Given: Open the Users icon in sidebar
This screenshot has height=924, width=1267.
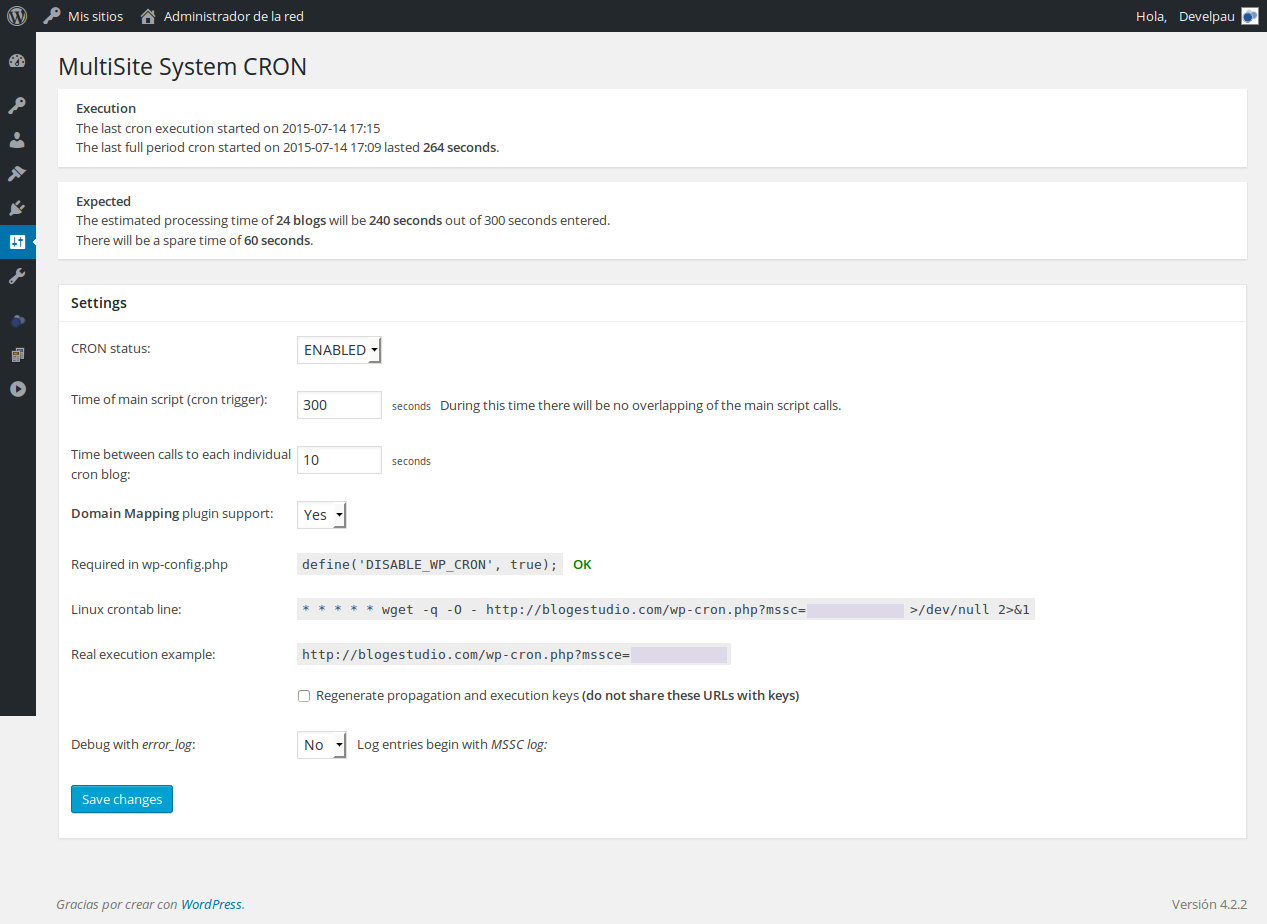Looking at the screenshot, I should 17,140.
